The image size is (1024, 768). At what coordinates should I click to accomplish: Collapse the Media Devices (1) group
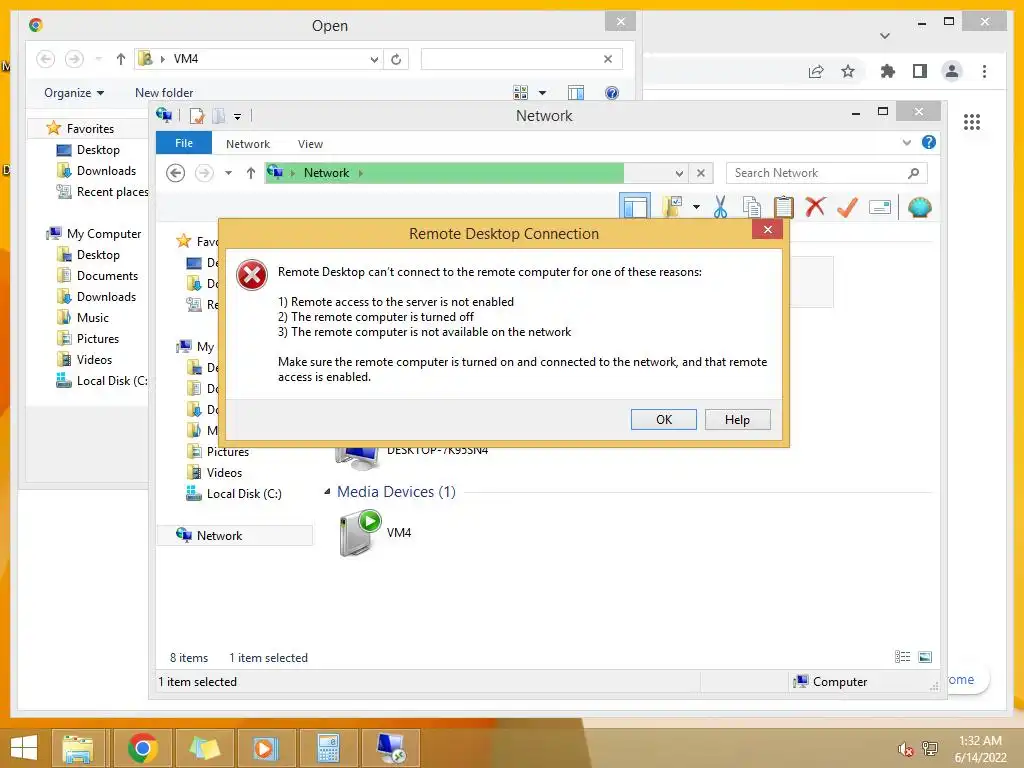[327, 492]
